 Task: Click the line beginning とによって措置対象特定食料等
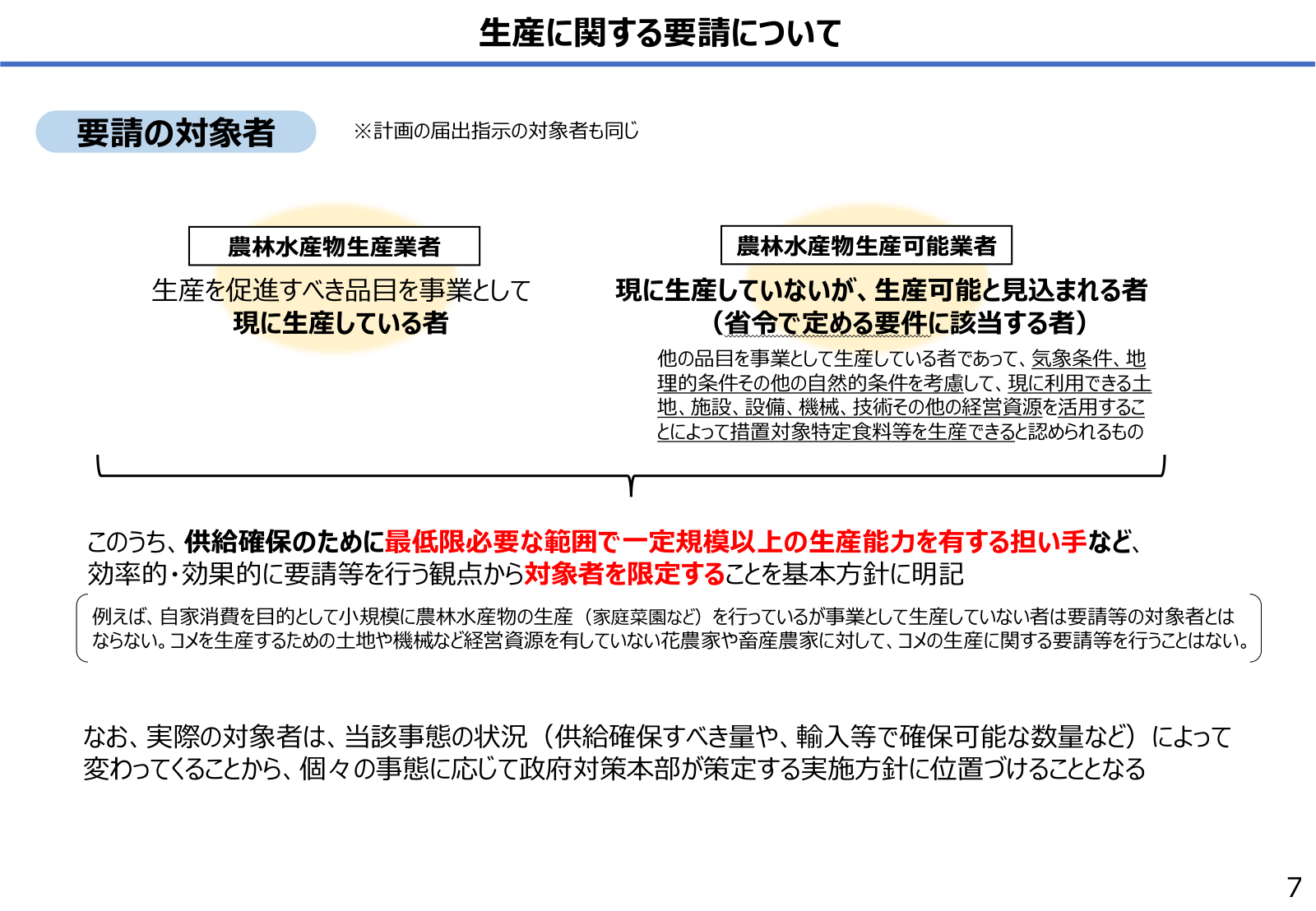[x=900, y=432]
